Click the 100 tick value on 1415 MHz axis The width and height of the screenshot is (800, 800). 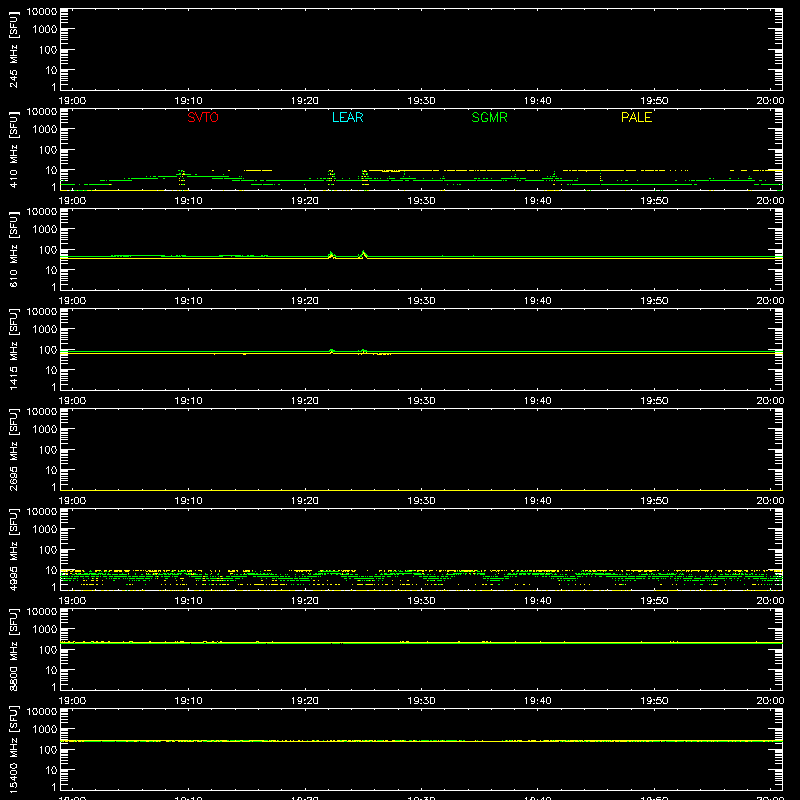48,350
